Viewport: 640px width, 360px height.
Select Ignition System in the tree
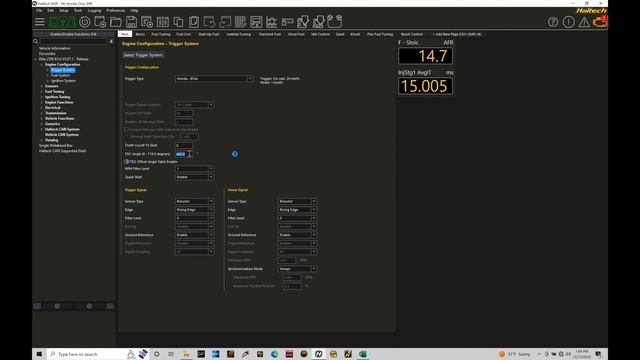click(63, 81)
